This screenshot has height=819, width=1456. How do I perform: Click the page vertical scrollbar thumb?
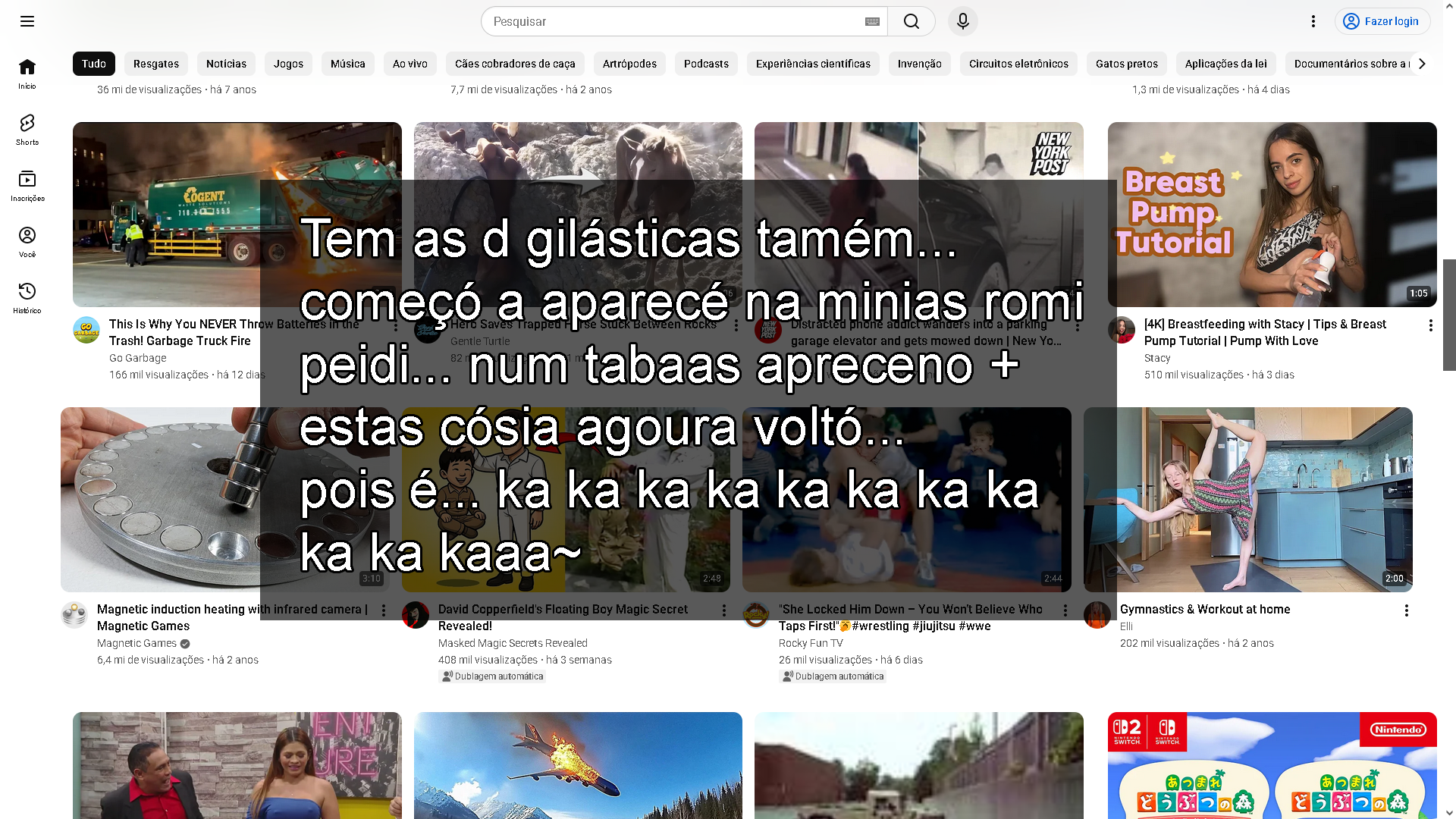tap(1449, 314)
